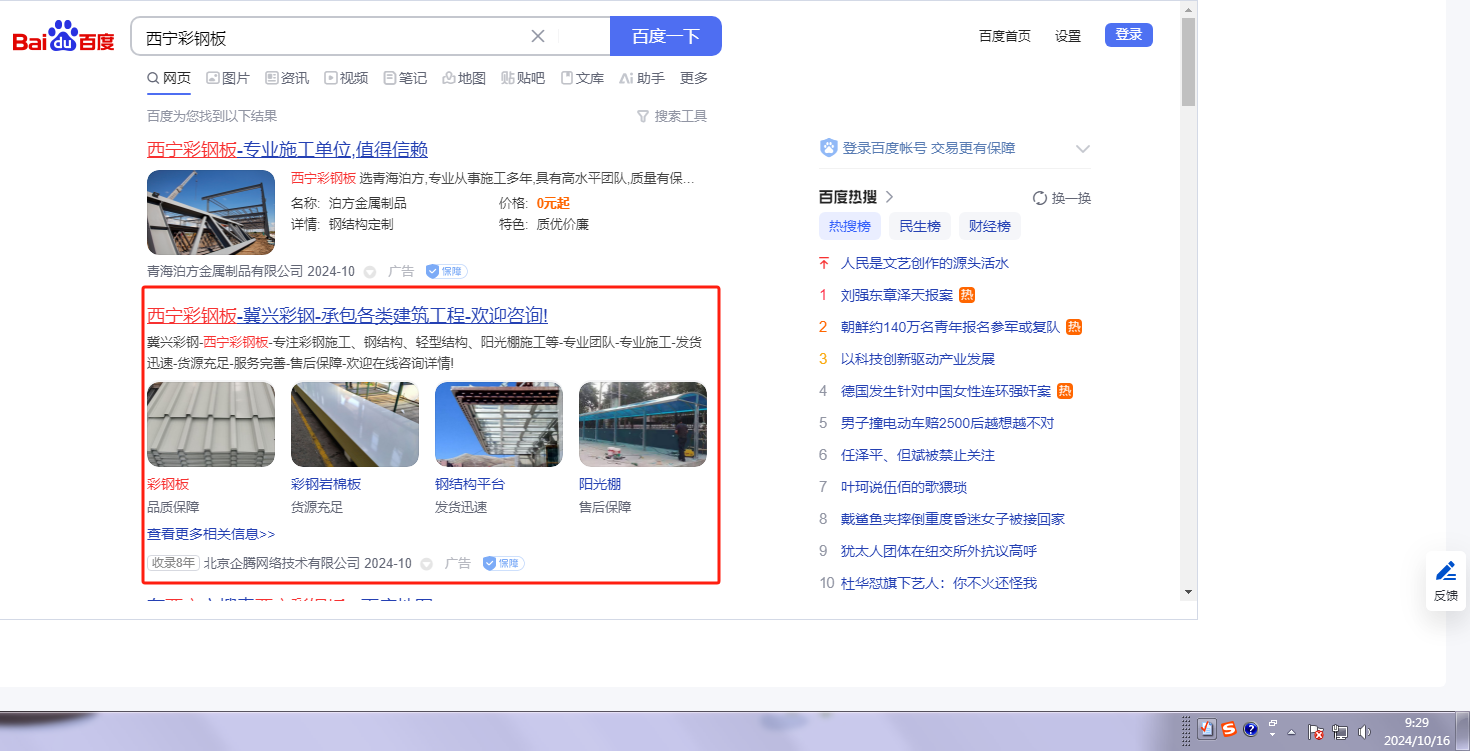1470x751 pixels.
Task: Refresh hot searches with 换一换
Action: 1061,198
